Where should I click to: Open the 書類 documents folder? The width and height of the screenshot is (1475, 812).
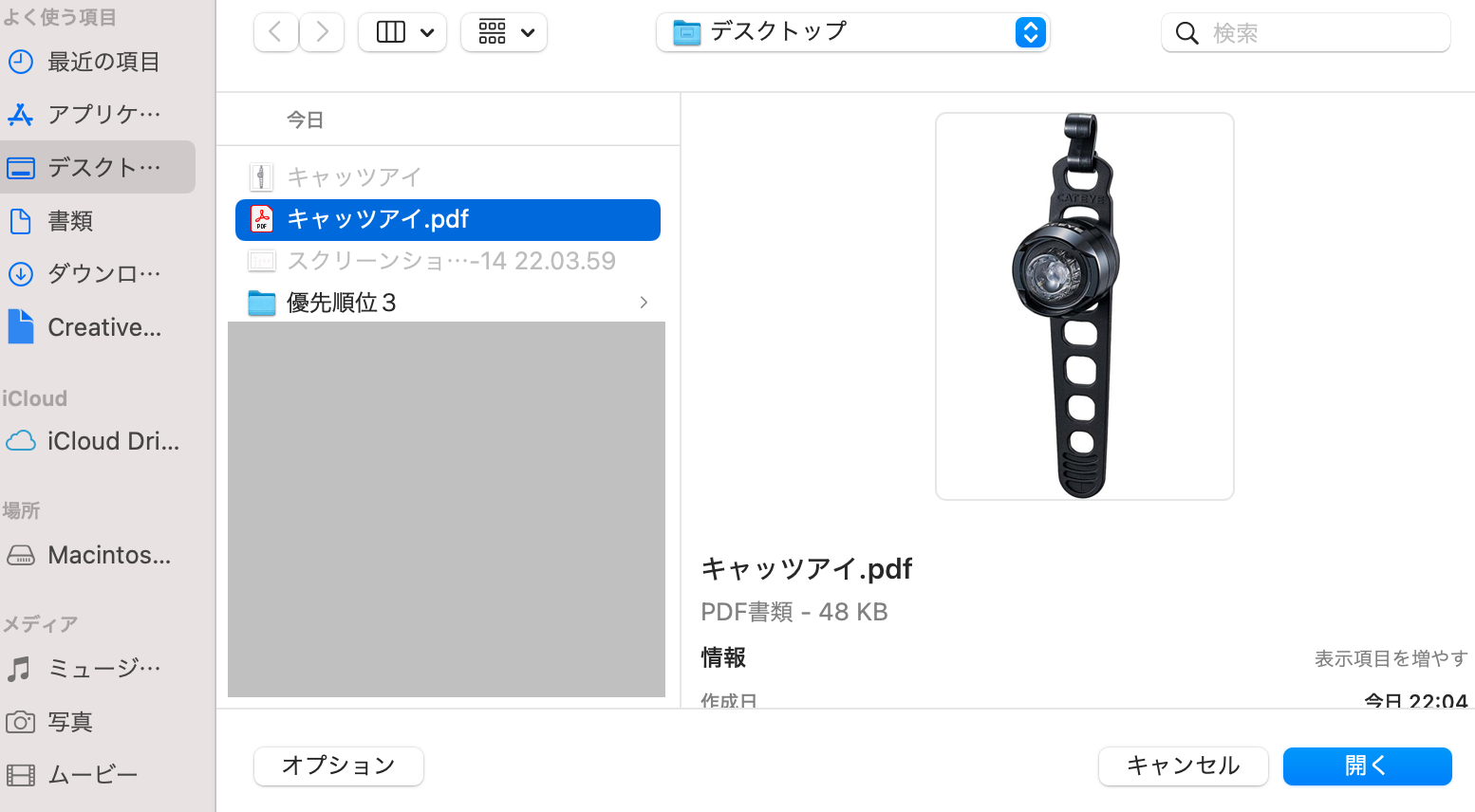click(98, 221)
